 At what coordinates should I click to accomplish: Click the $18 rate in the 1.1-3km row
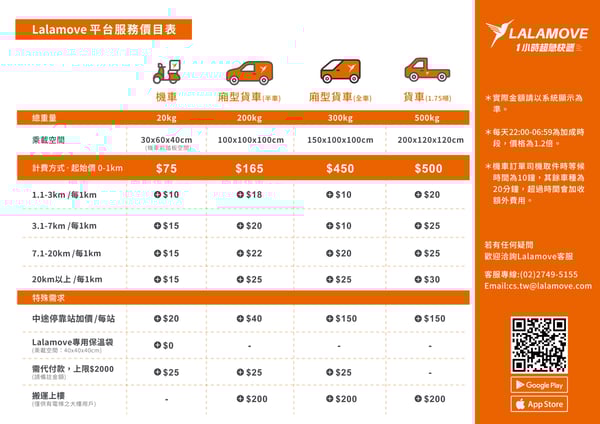click(x=249, y=195)
